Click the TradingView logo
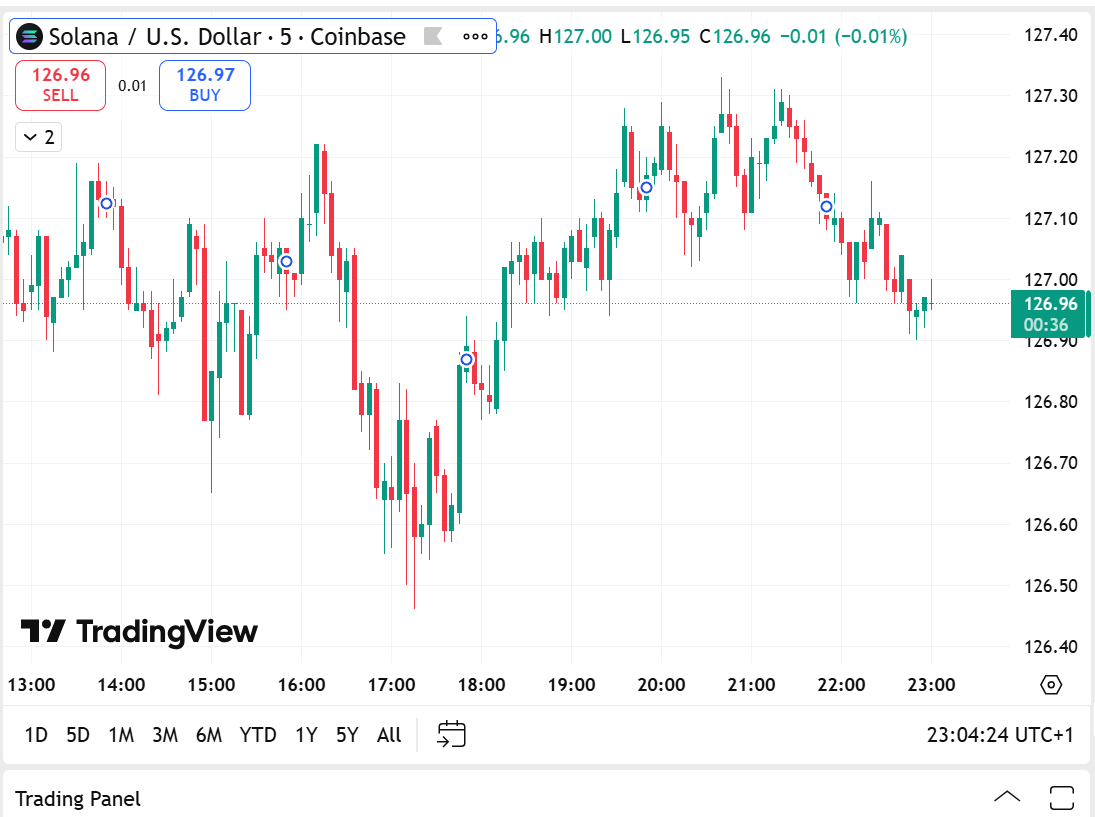The image size is (1095, 817). pos(139,632)
